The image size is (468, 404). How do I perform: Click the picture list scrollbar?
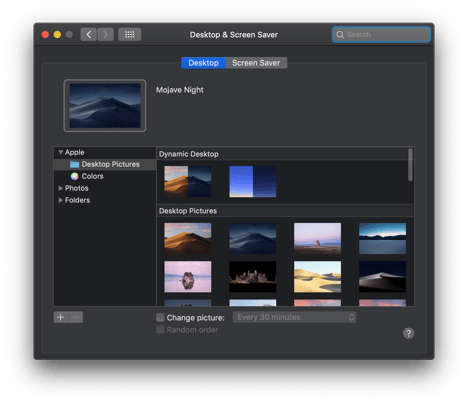tap(410, 165)
